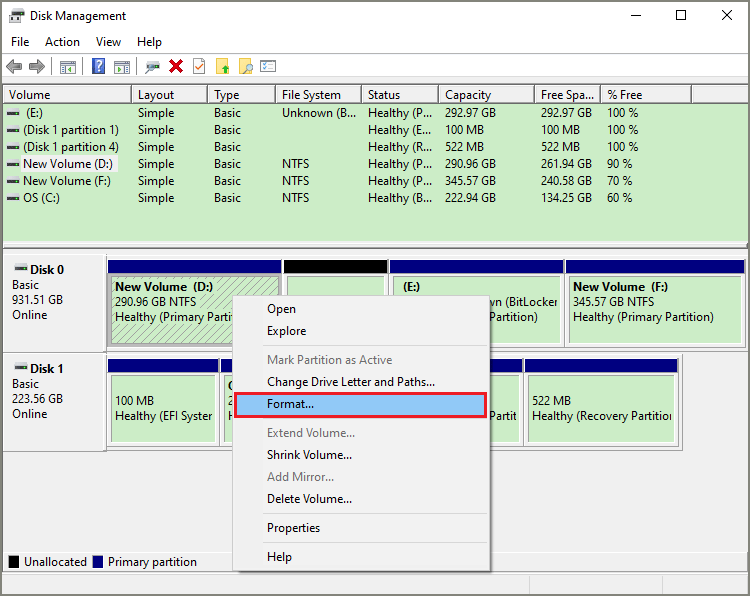Click the Show/Hide Action Pane toolbar icon
750x596 pixels.
121,67
